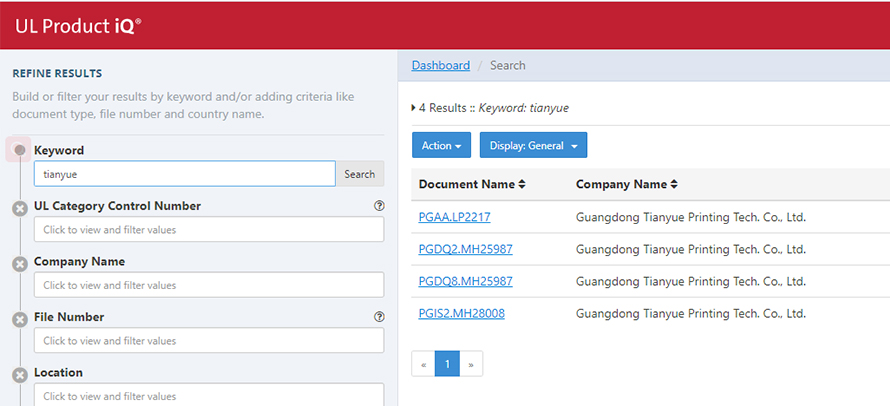
Task: Remove the File Number filter criterion
Action: coord(20,320)
